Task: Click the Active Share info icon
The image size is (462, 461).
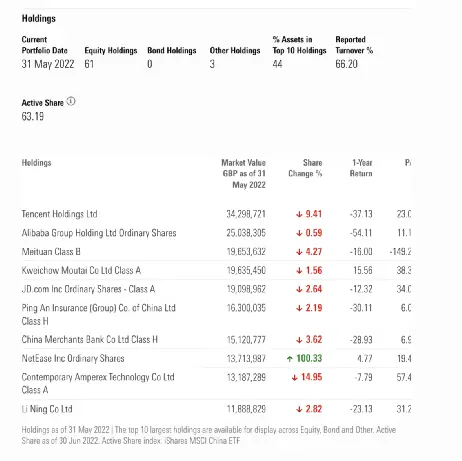Action: [71, 101]
